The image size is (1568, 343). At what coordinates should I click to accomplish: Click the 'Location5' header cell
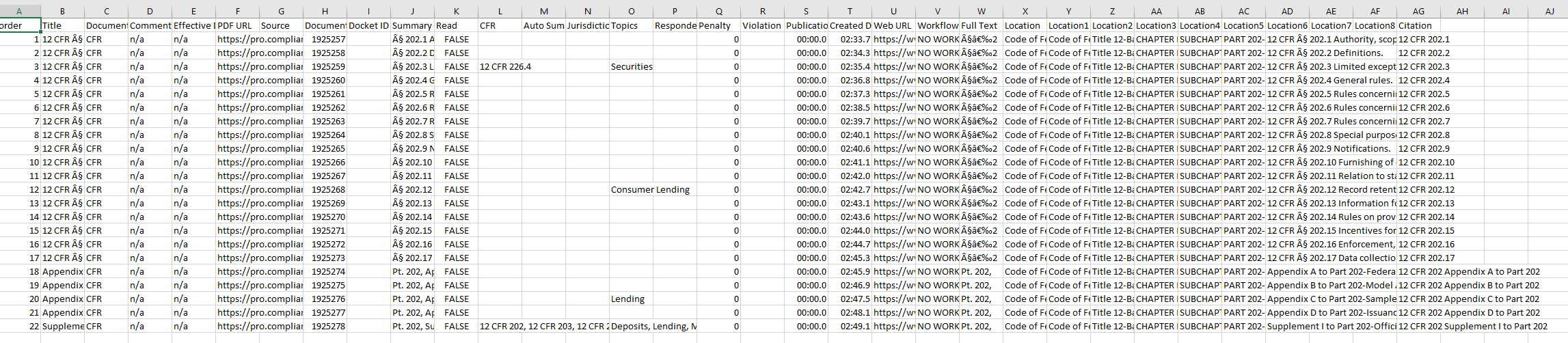click(1243, 25)
